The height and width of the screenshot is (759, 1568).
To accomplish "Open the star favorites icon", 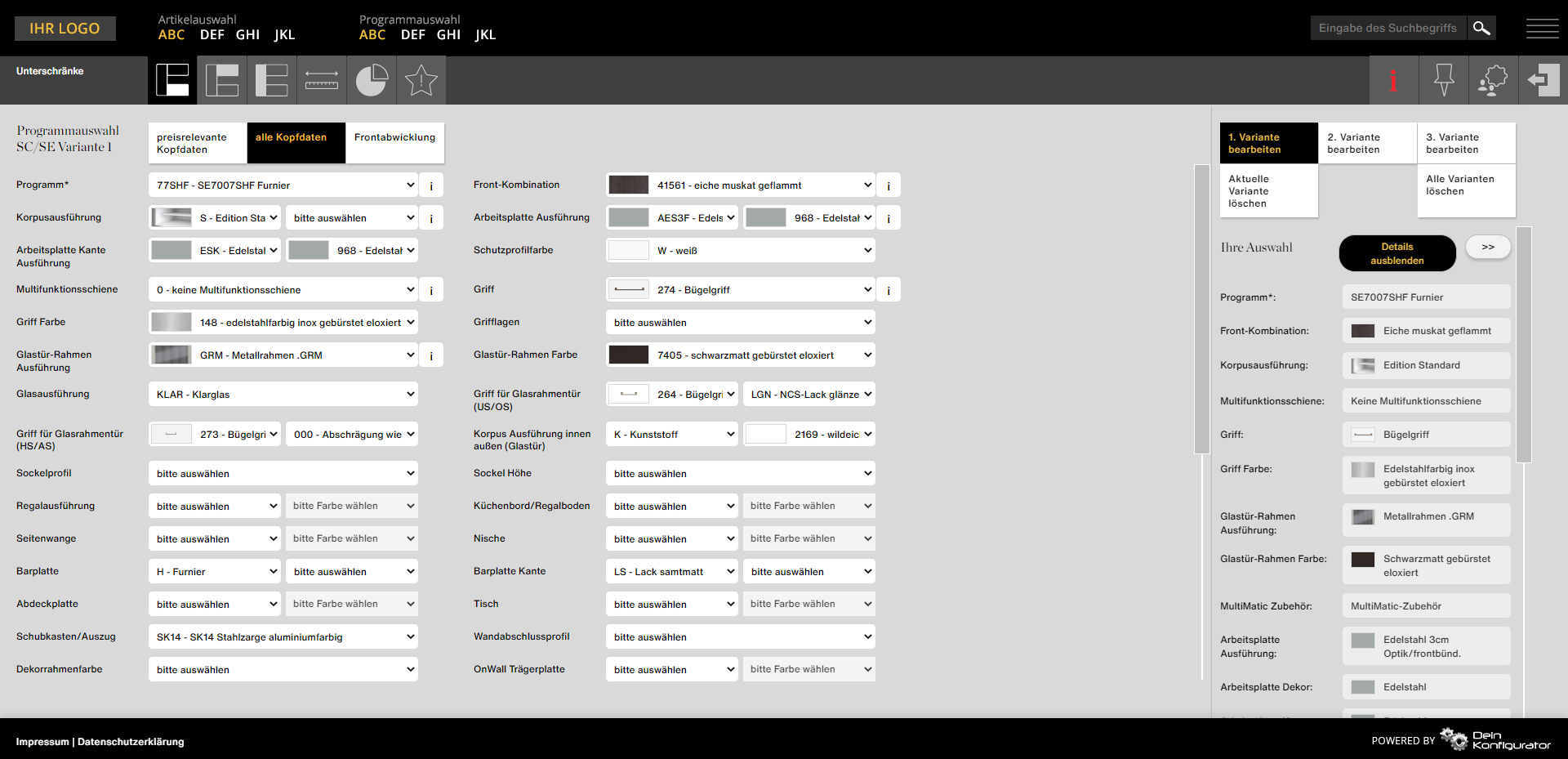I will 421,80.
